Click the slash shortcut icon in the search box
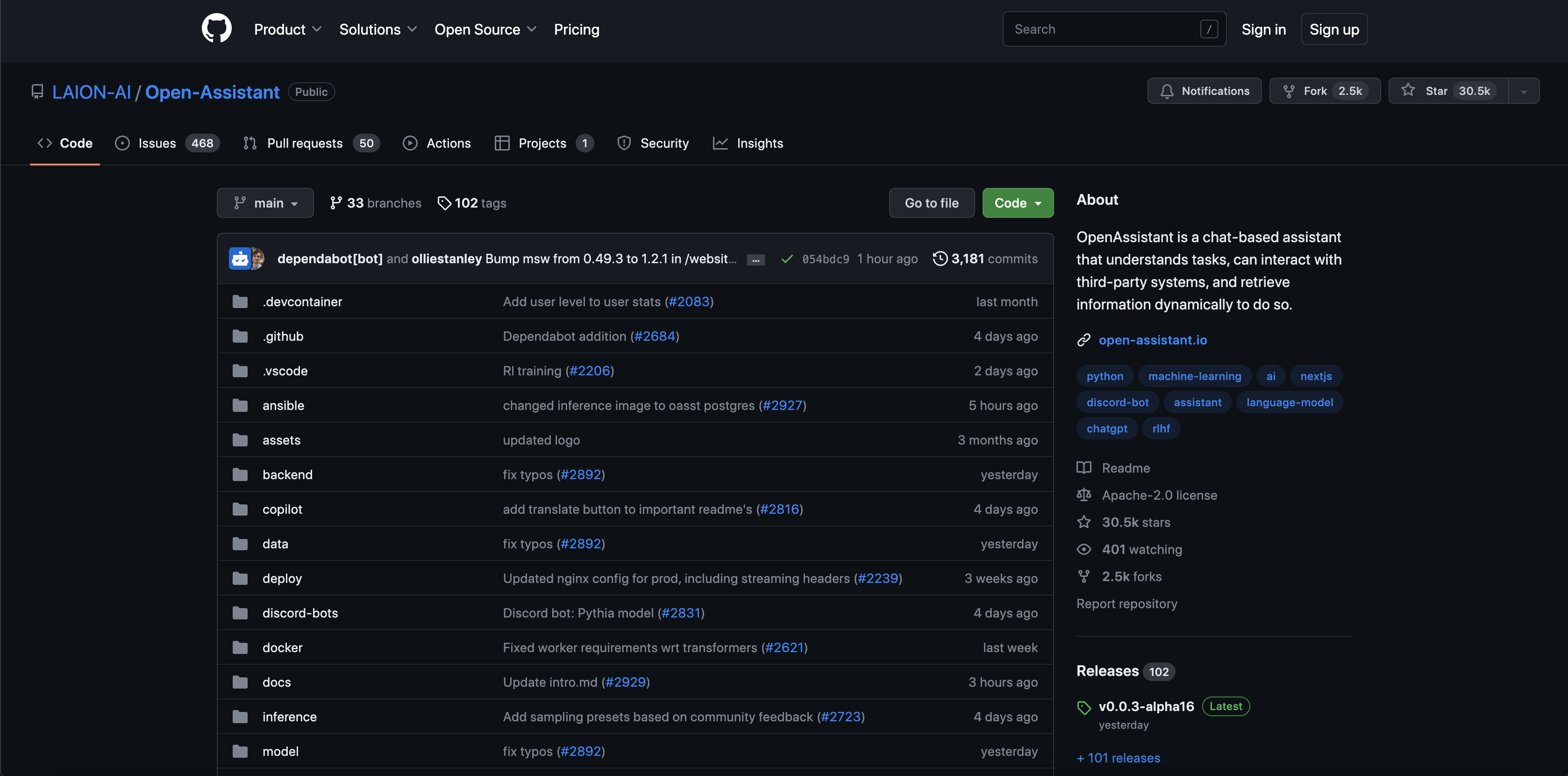This screenshot has width=1568, height=776. tap(1209, 29)
